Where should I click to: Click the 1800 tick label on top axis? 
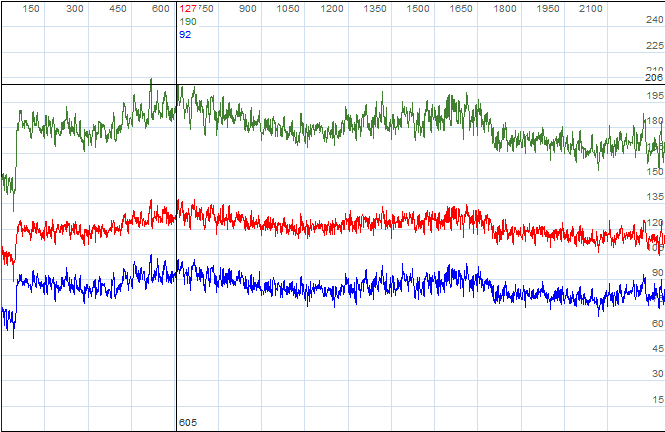[505, 9]
